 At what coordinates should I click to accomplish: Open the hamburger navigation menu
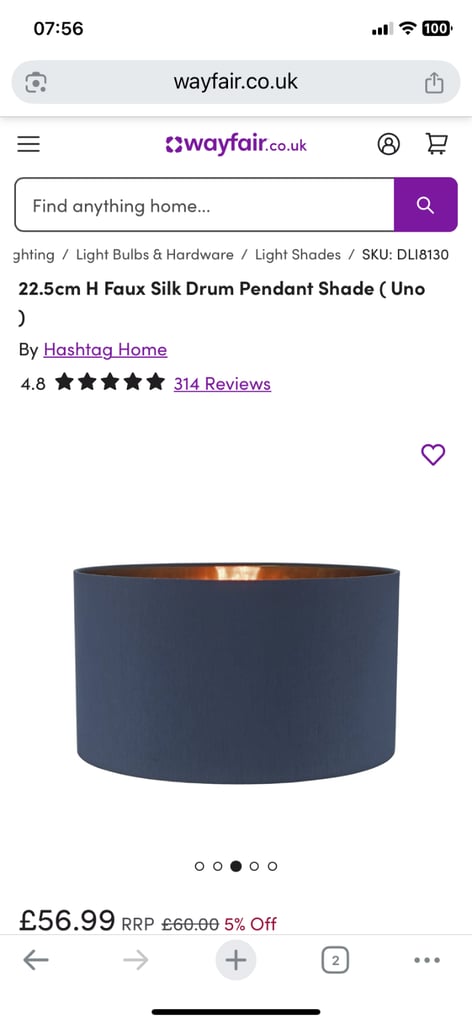[x=29, y=144]
